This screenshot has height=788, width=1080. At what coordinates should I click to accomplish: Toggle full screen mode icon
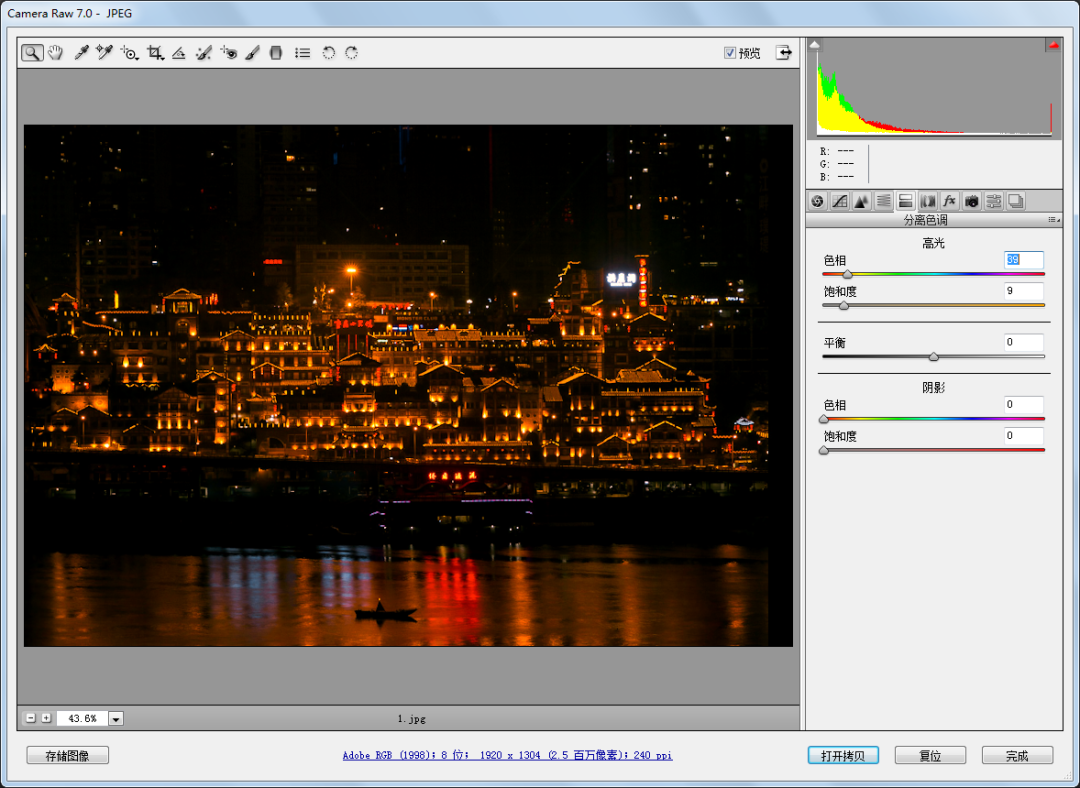[783, 52]
